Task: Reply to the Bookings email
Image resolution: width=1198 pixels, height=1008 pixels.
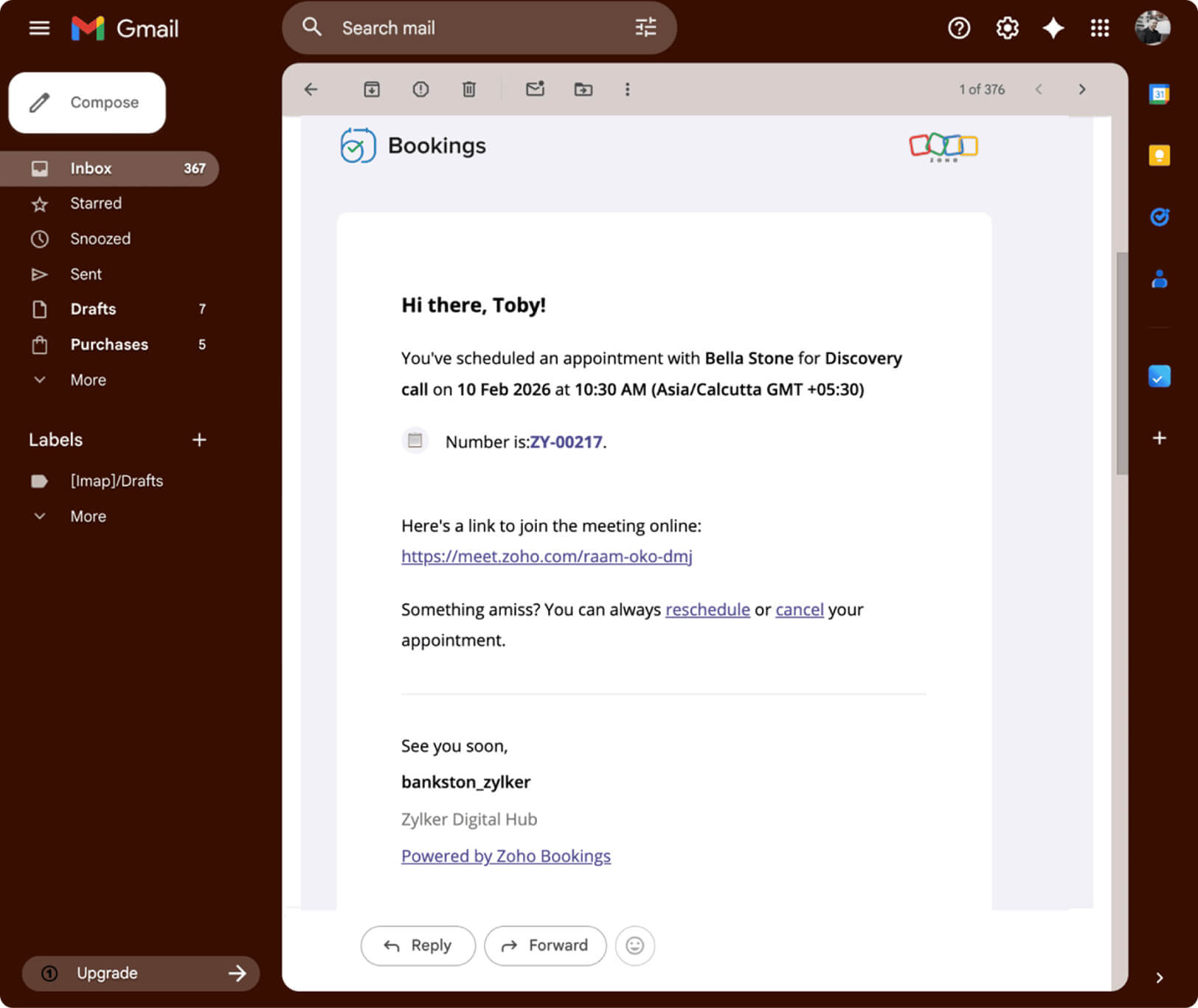Action: 418,945
